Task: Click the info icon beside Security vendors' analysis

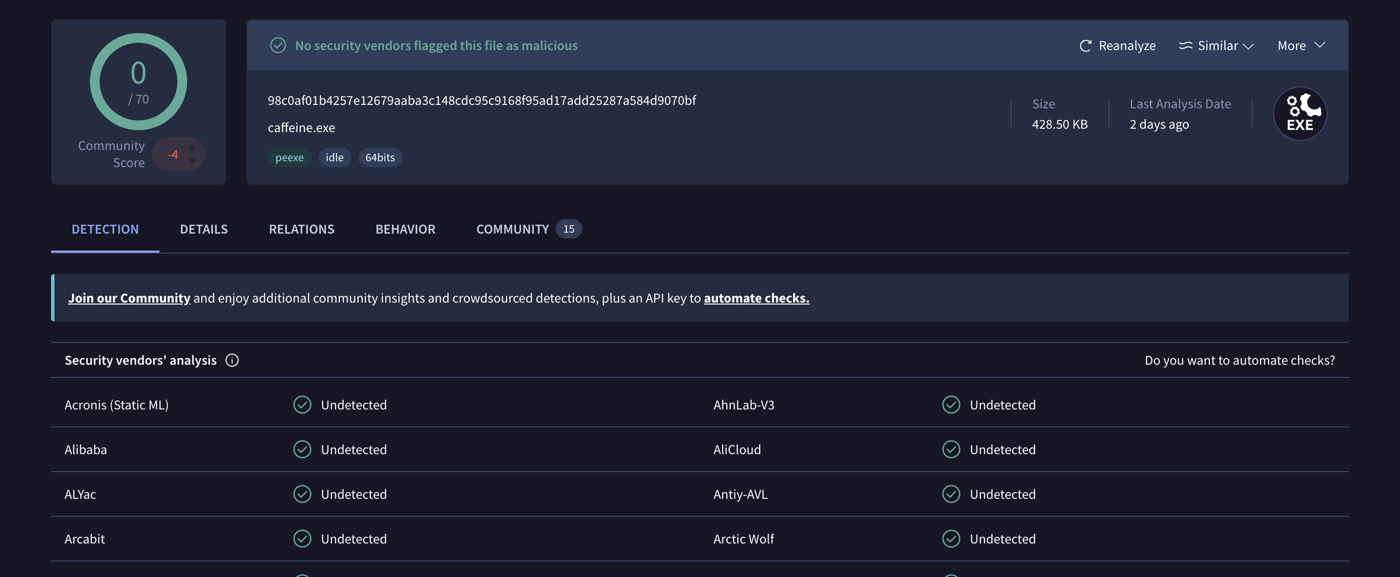Action: pos(232,360)
